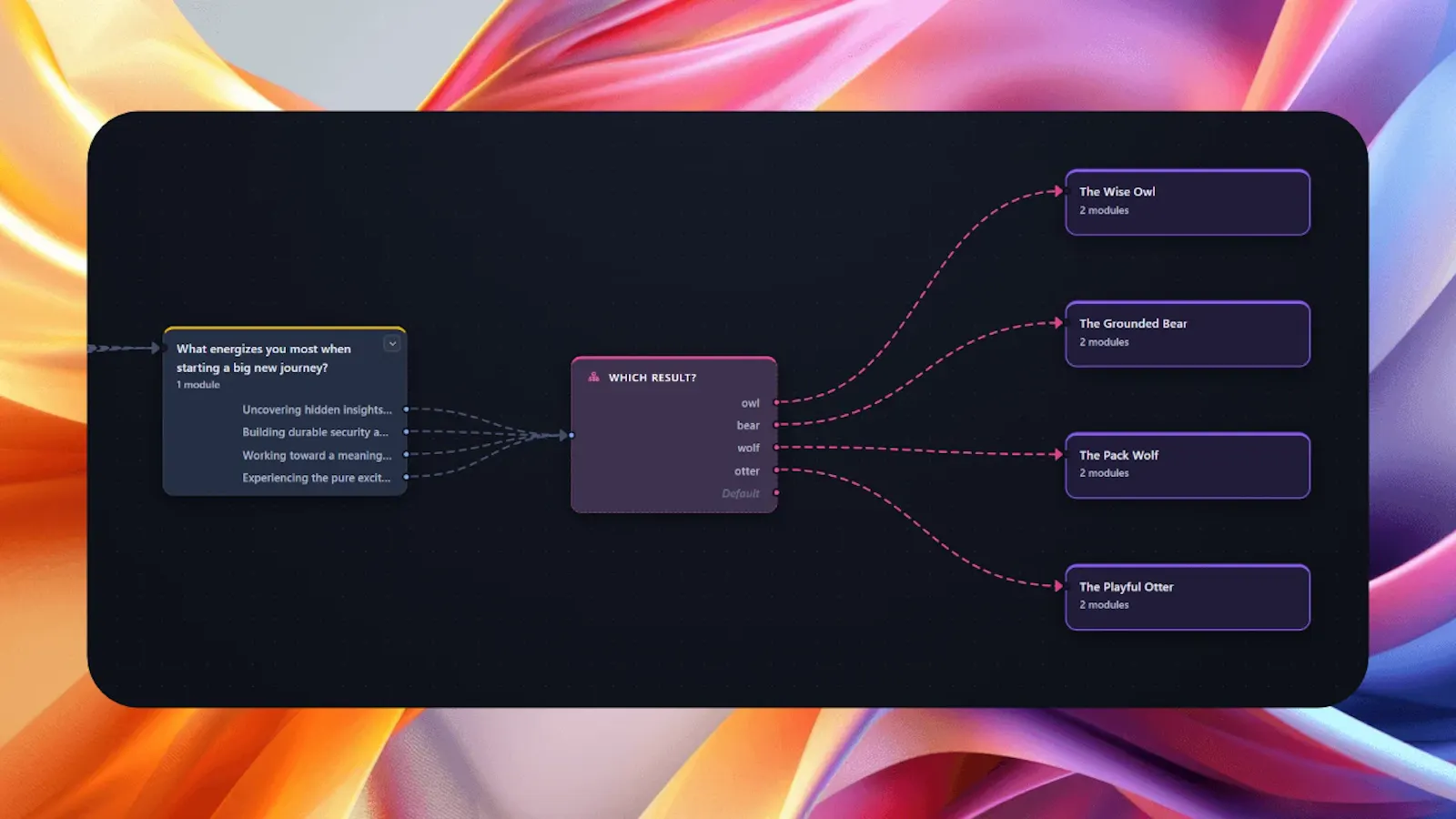Select the 'What energizes you most' question node title
Viewport: 1456px width, 819px height.
coord(264,359)
